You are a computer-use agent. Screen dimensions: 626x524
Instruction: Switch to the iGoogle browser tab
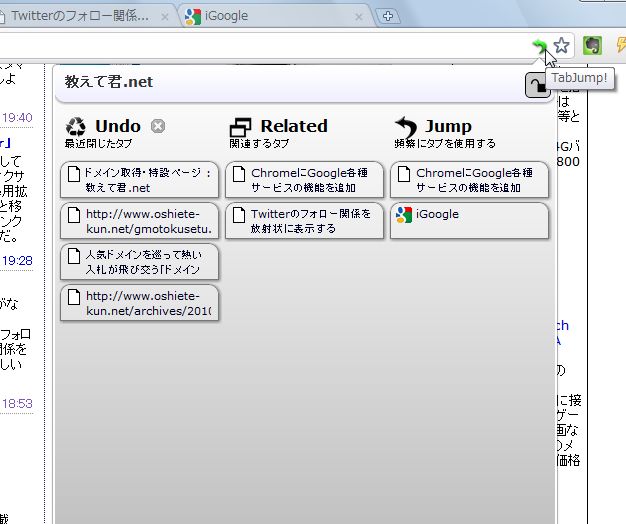coord(275,16)
